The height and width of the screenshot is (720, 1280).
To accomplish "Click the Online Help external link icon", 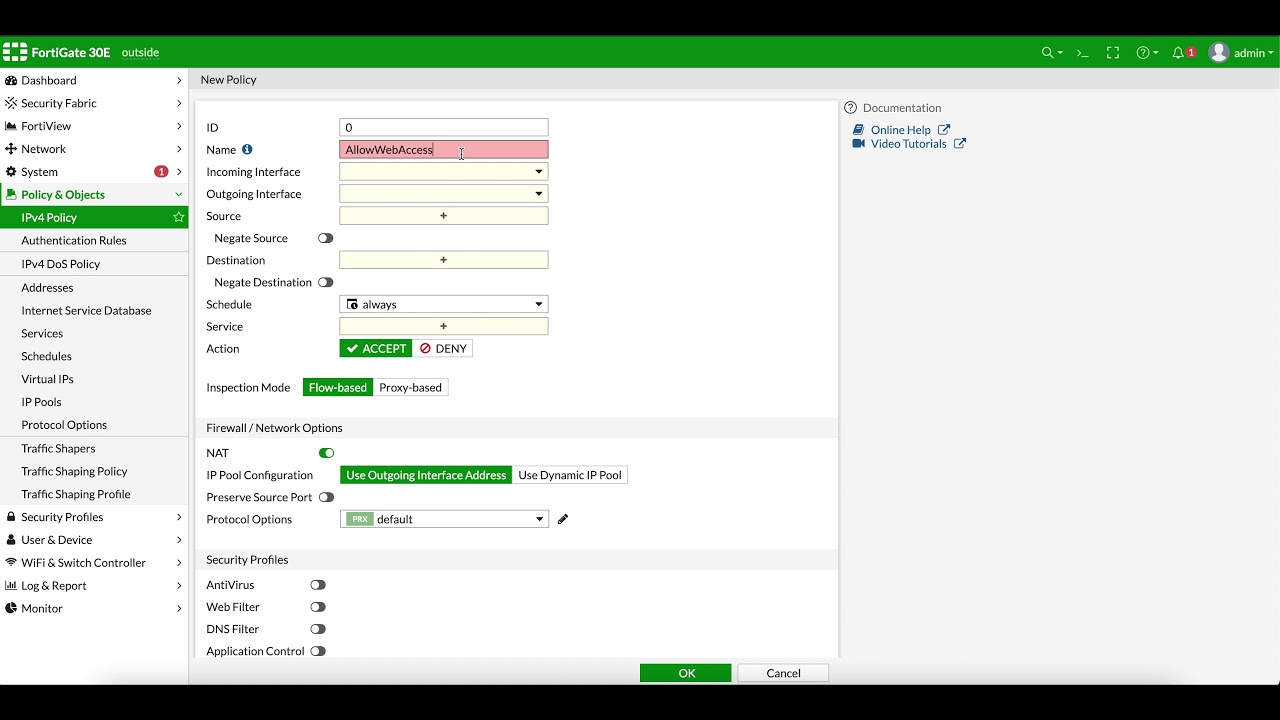I will point(944,130).
